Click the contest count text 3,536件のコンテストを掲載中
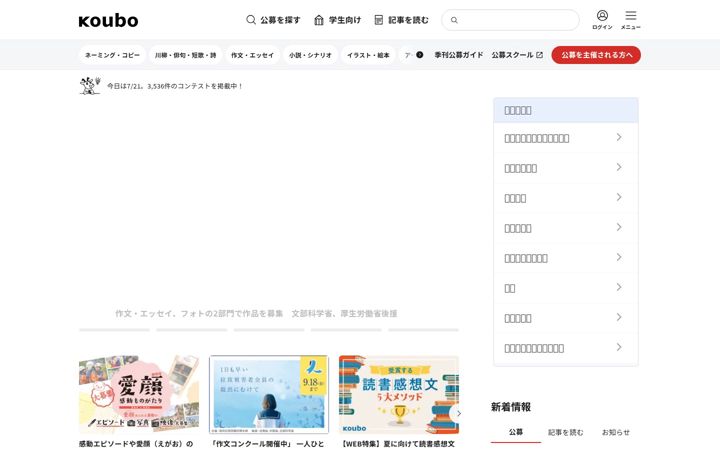The image size is (720, 450). pyautogui.click(x=195, y=86)
